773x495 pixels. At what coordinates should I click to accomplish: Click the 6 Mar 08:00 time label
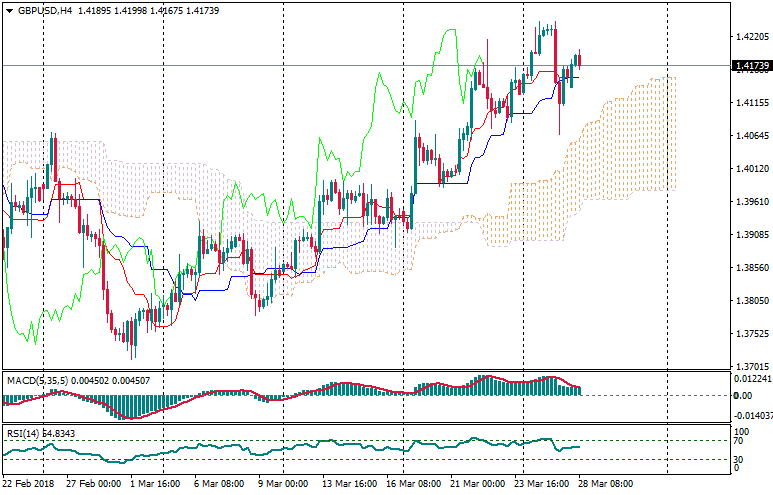tap(218, 483)
